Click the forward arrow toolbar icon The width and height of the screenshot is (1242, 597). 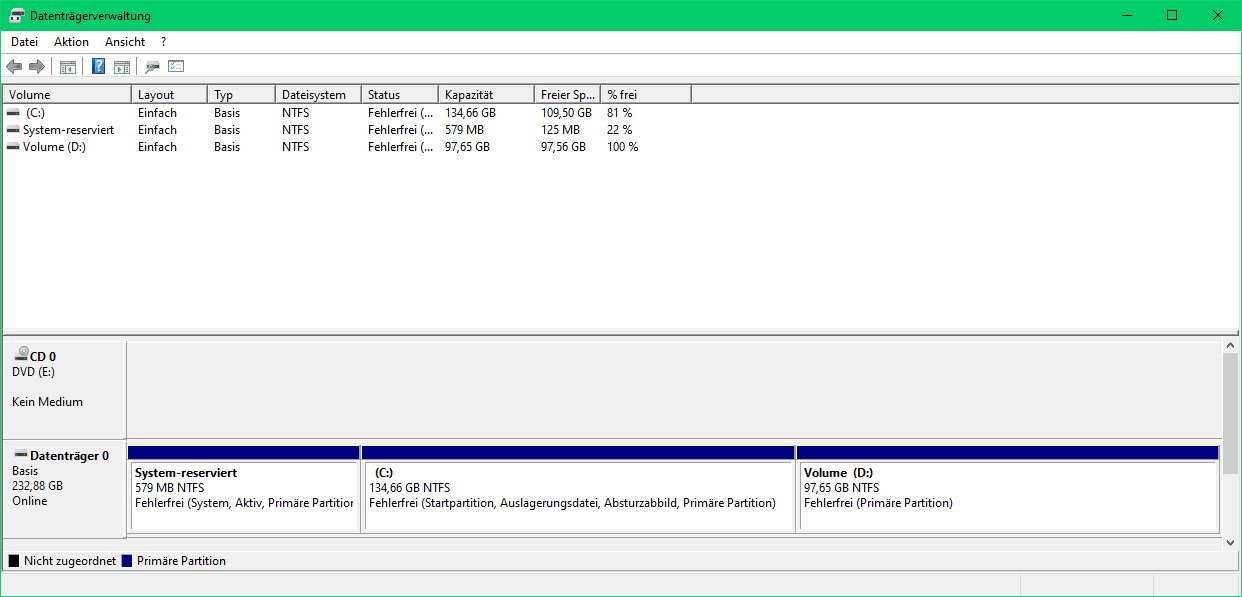click(x=37, y=67)
